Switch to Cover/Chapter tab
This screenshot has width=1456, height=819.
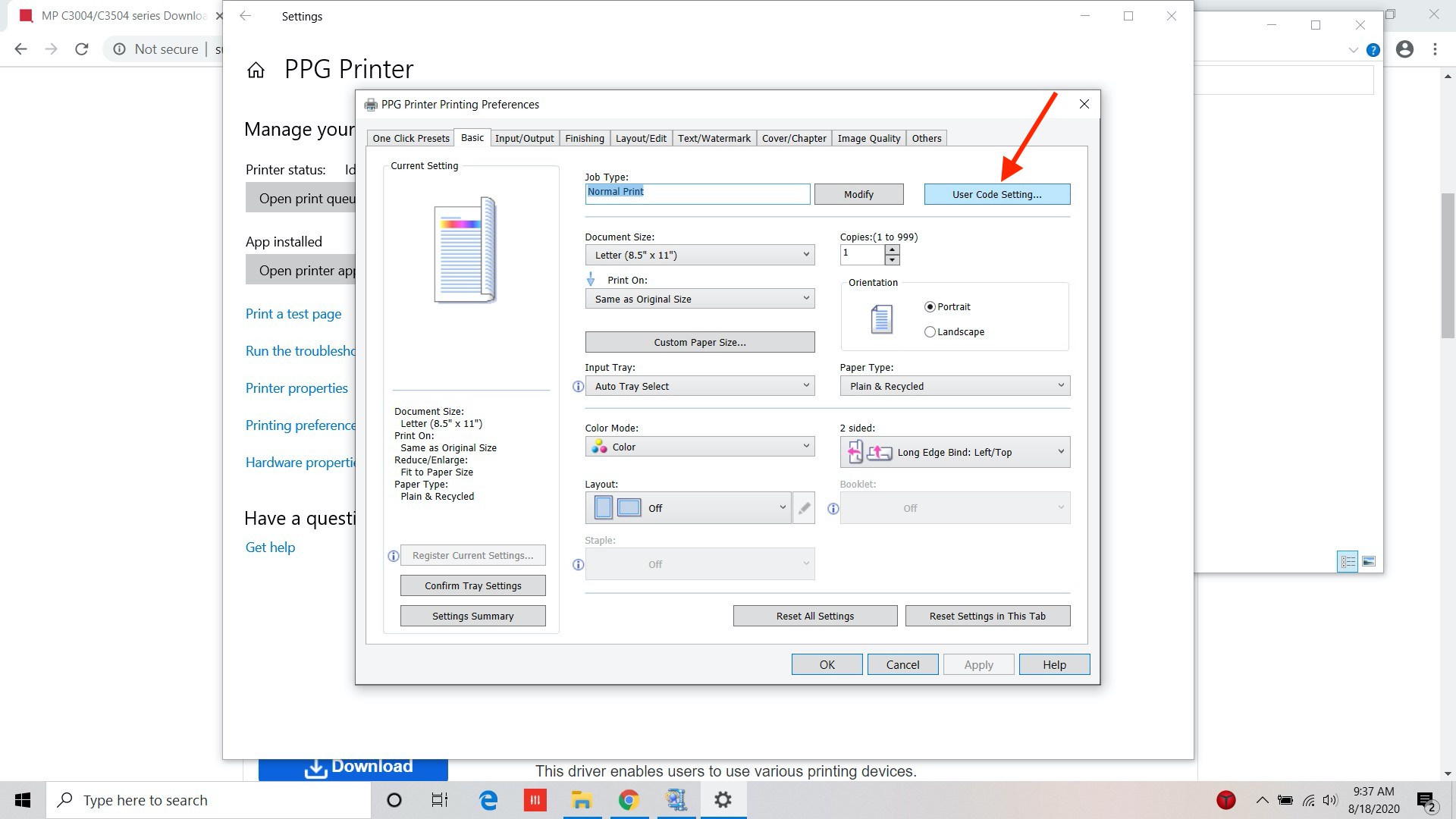[794, 139]
